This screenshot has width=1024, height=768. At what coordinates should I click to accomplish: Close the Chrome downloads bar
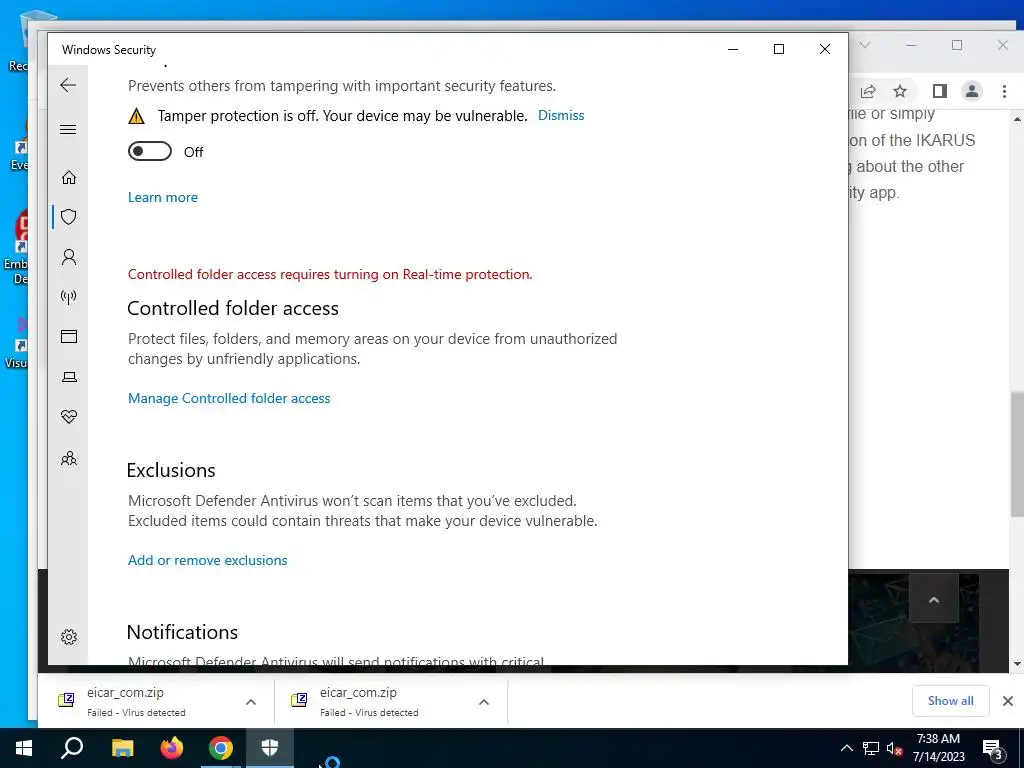1008,701
